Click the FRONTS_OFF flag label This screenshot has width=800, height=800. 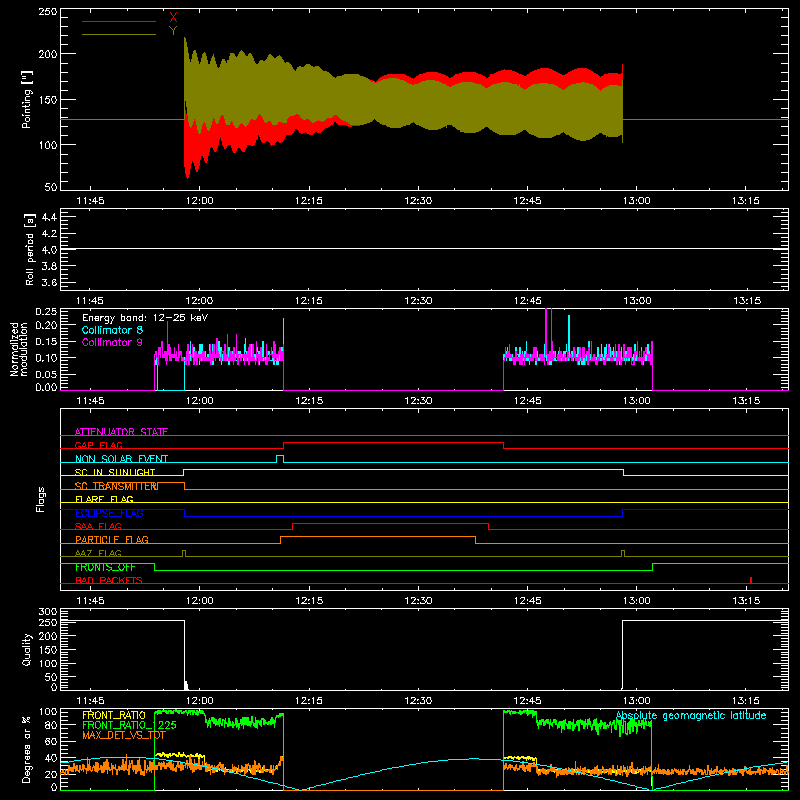[105, 567]
